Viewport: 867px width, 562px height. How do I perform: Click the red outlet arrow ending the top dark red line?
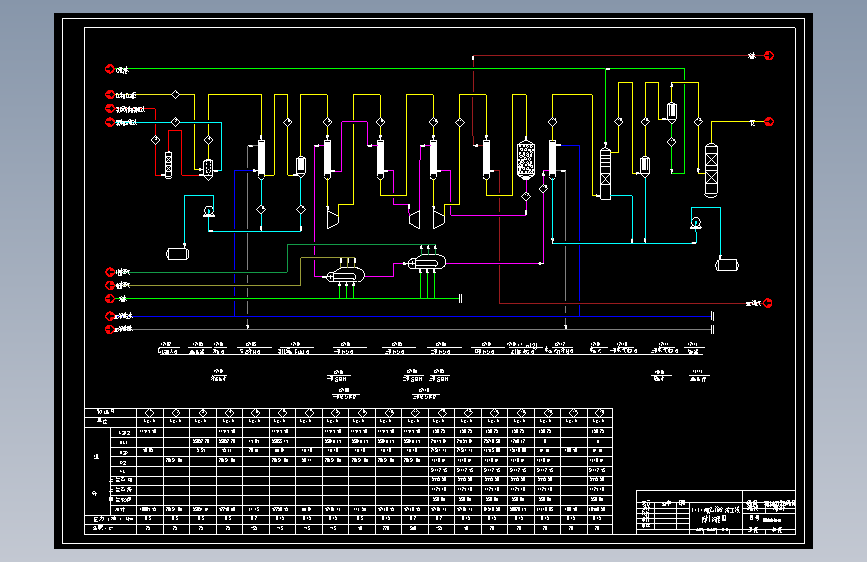[x=769, y=55]
